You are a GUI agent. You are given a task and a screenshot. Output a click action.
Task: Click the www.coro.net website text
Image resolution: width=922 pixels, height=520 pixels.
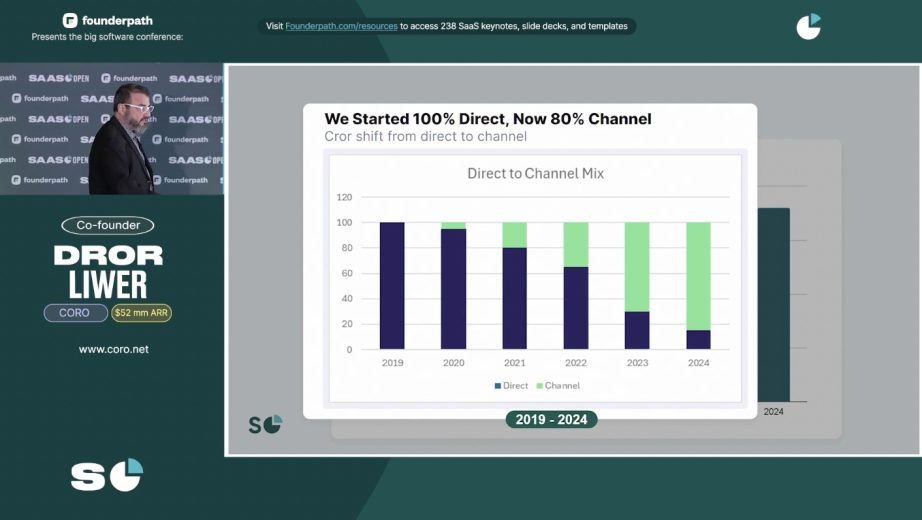(113, 349)
